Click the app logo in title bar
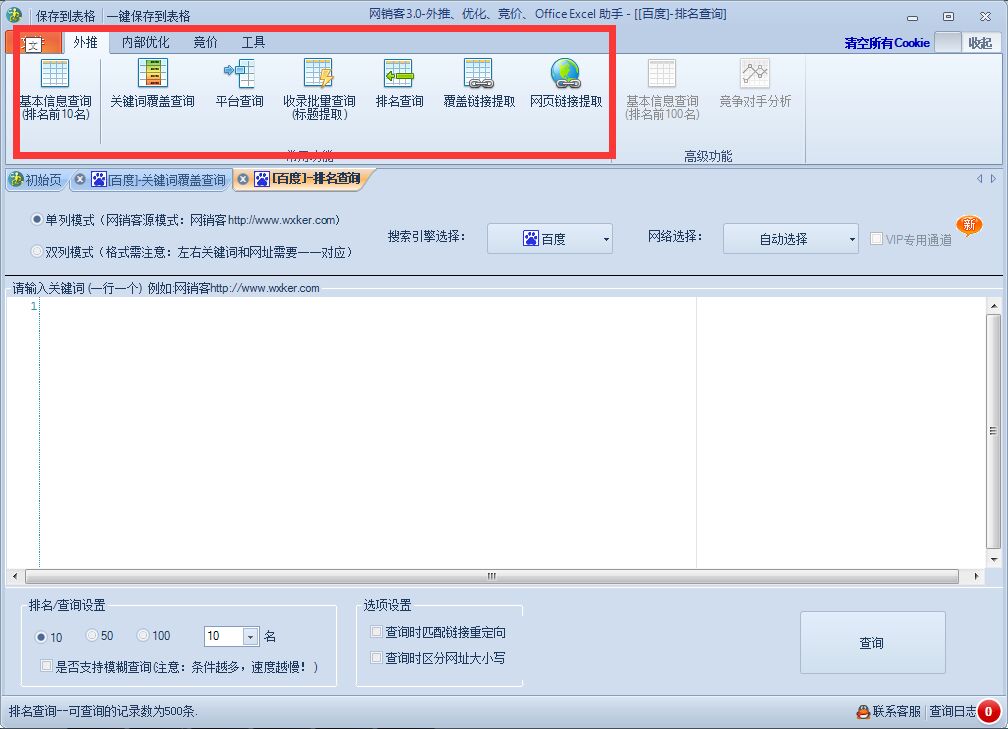Image resolution: width=1008 pixels, height=729 pixels. [x=14, y=15]
